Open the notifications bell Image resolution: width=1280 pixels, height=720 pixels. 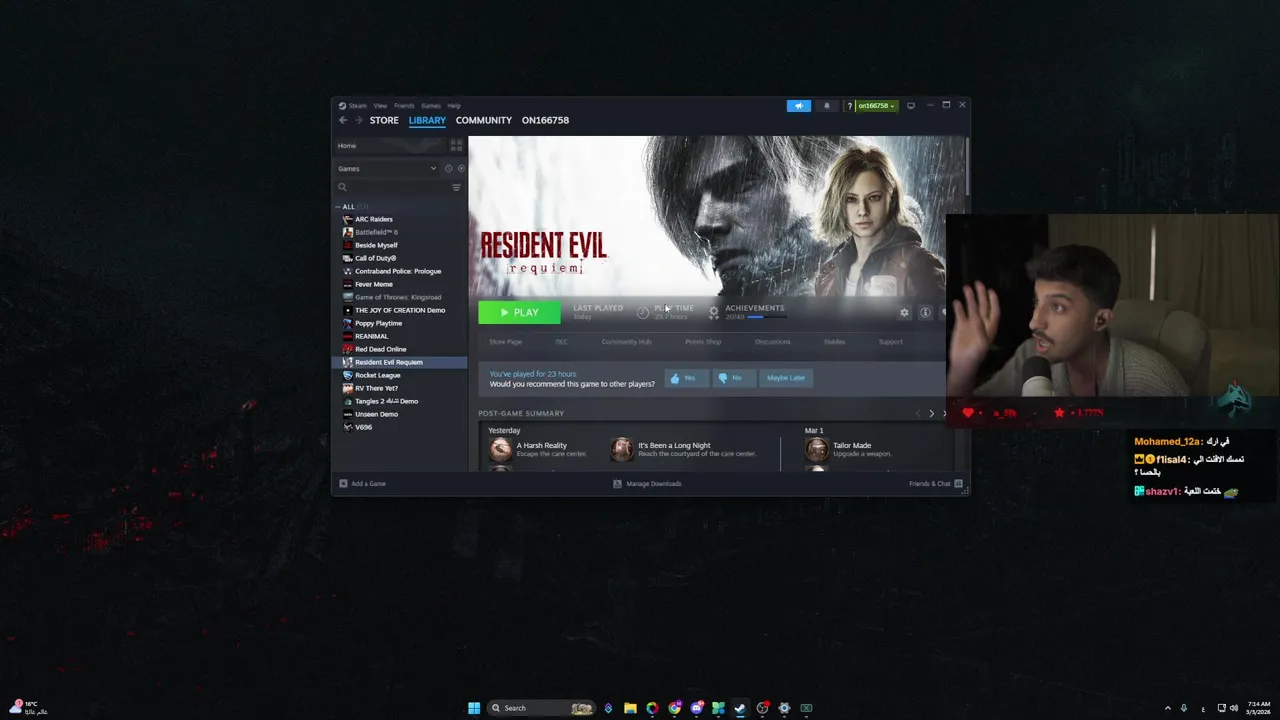826,106
